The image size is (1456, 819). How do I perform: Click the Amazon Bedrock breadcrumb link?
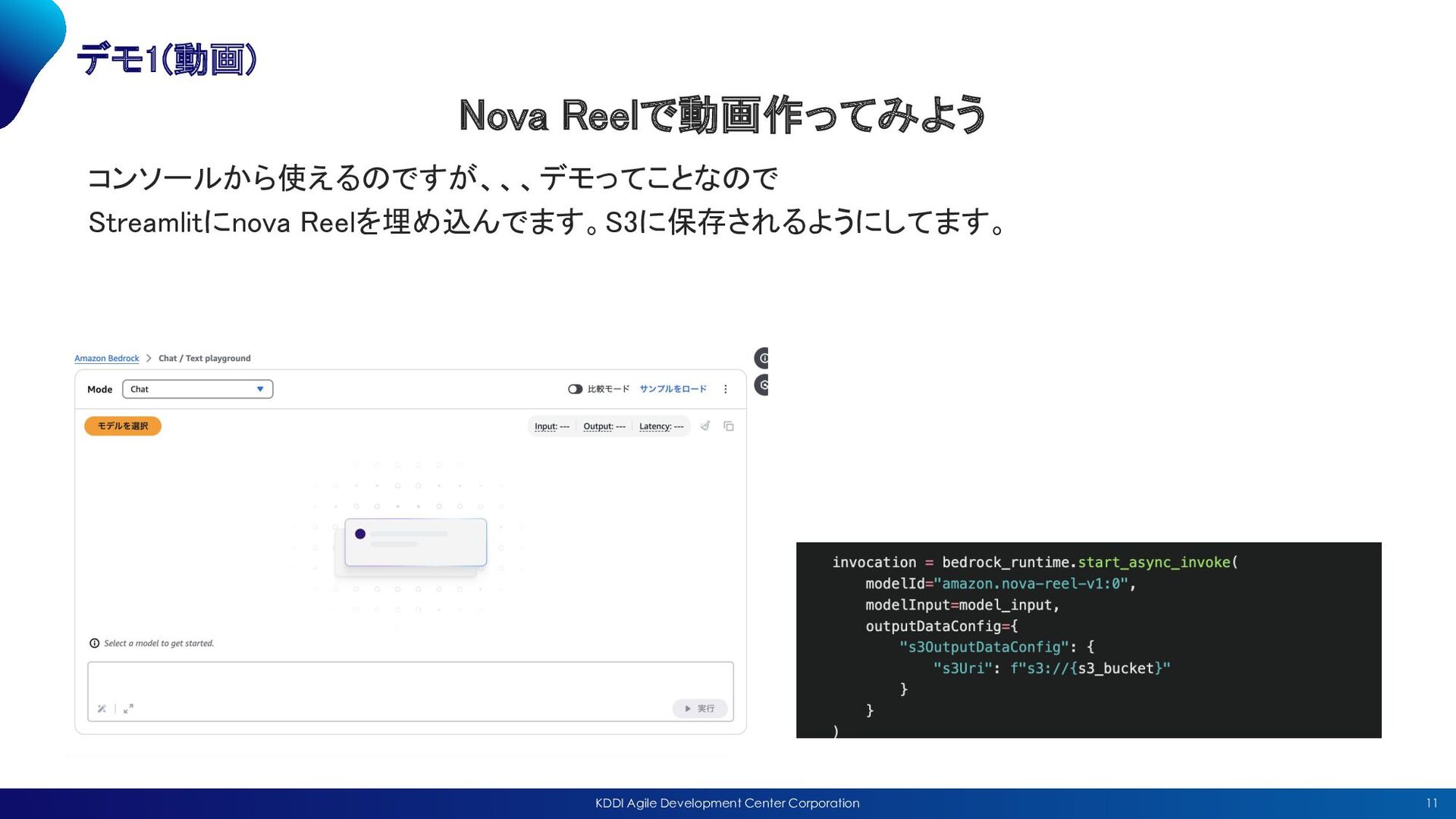(x=107, y=358)
